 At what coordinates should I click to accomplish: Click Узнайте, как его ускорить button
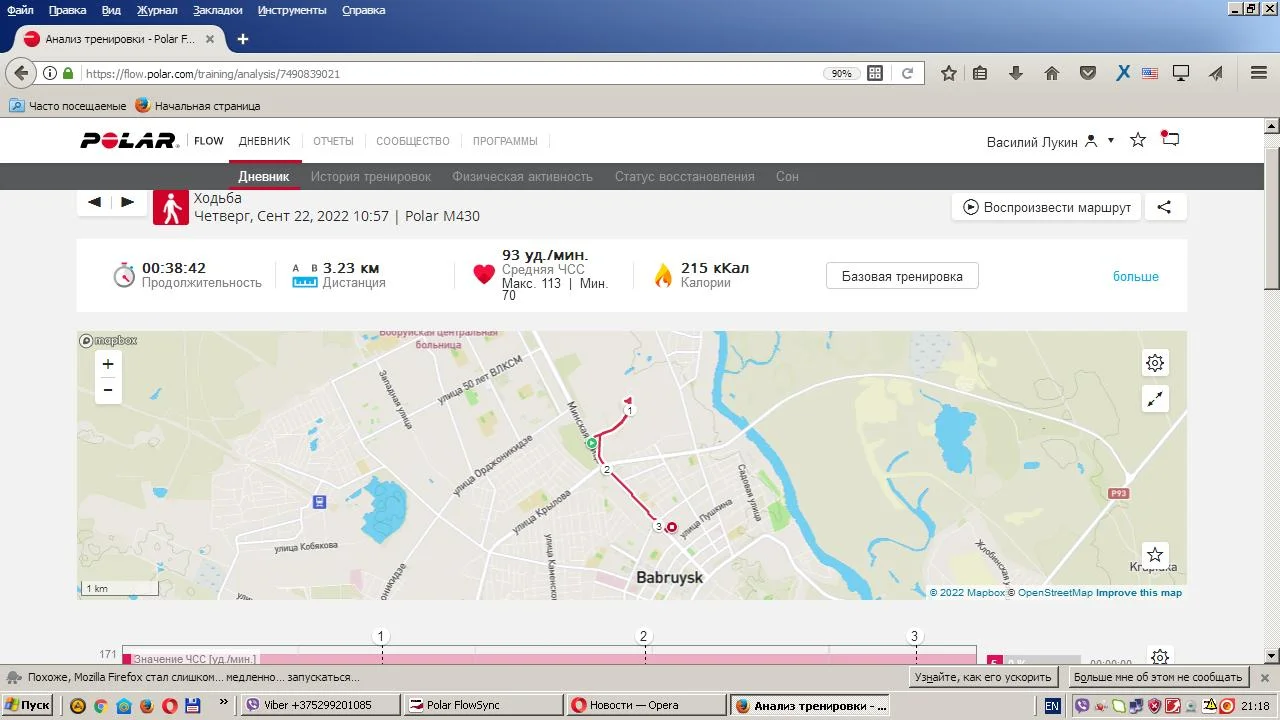point(984,677)
